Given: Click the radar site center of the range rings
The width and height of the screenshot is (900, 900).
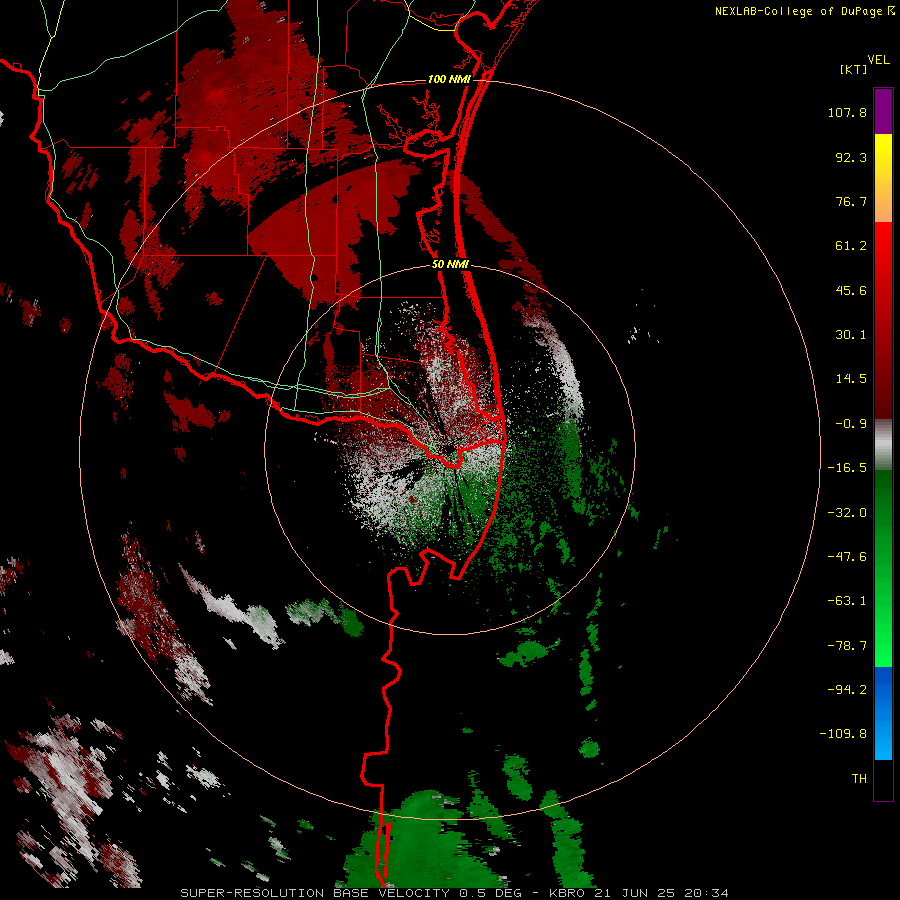Looking at the screenshot, I should 449,449.
